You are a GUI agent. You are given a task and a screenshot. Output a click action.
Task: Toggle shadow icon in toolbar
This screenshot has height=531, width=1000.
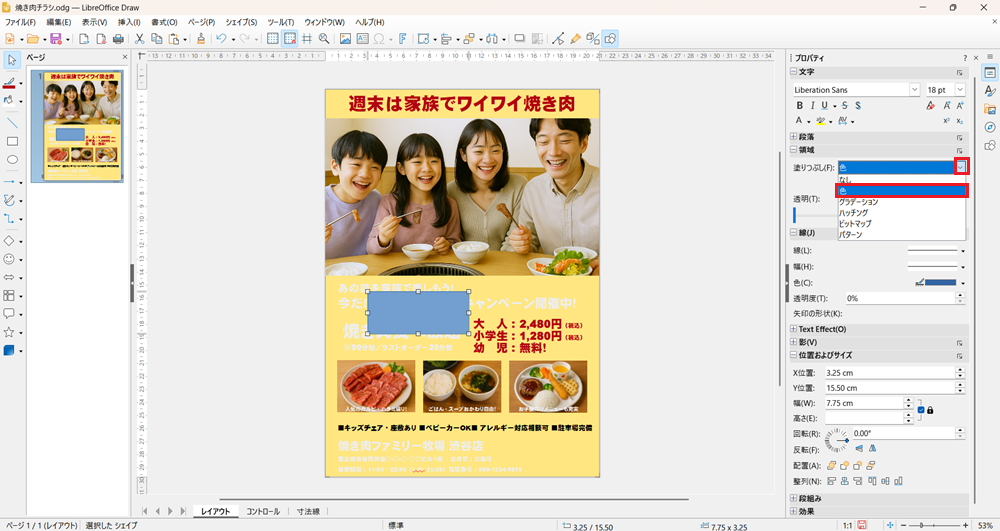tap(519, 38)
